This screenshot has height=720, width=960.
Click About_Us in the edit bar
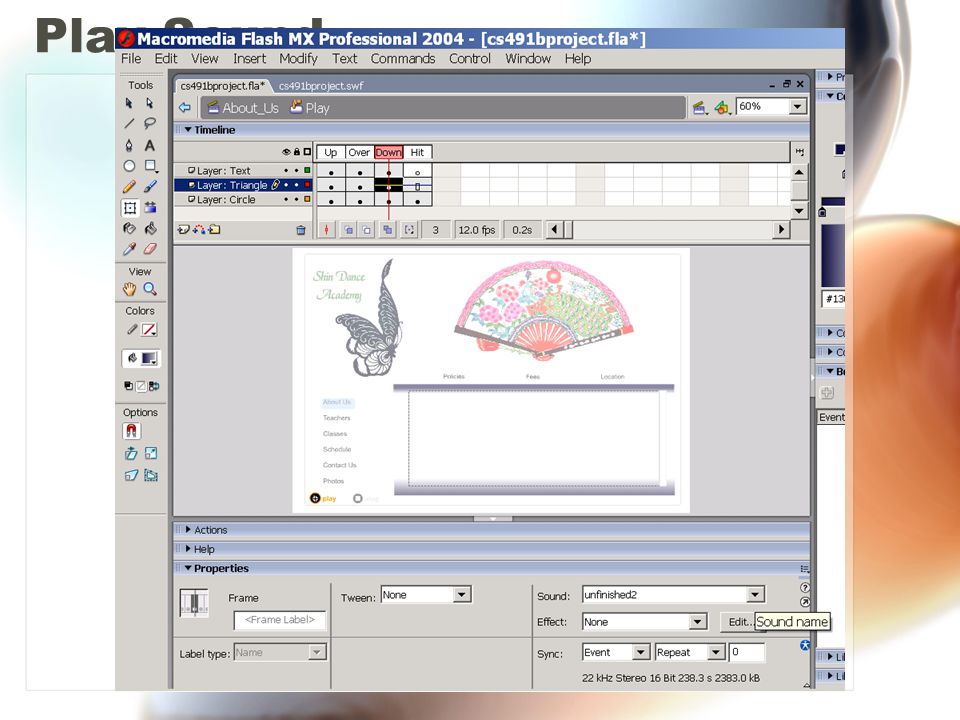(x=243, y=108)
